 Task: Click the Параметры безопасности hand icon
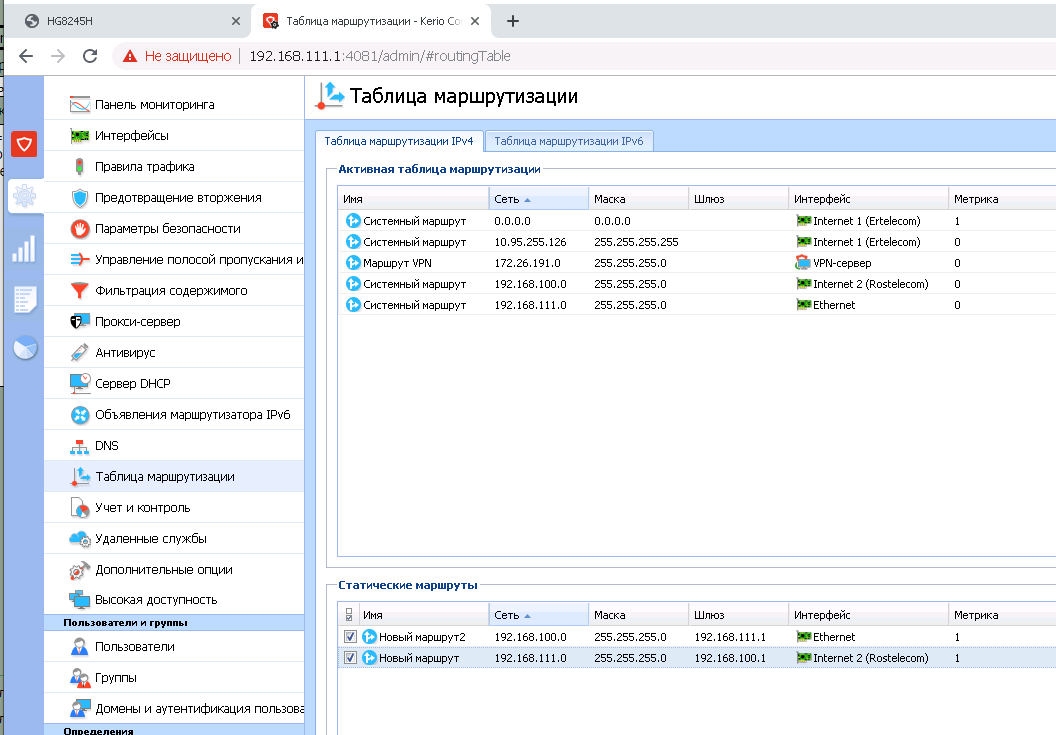(x=79, y=228)
